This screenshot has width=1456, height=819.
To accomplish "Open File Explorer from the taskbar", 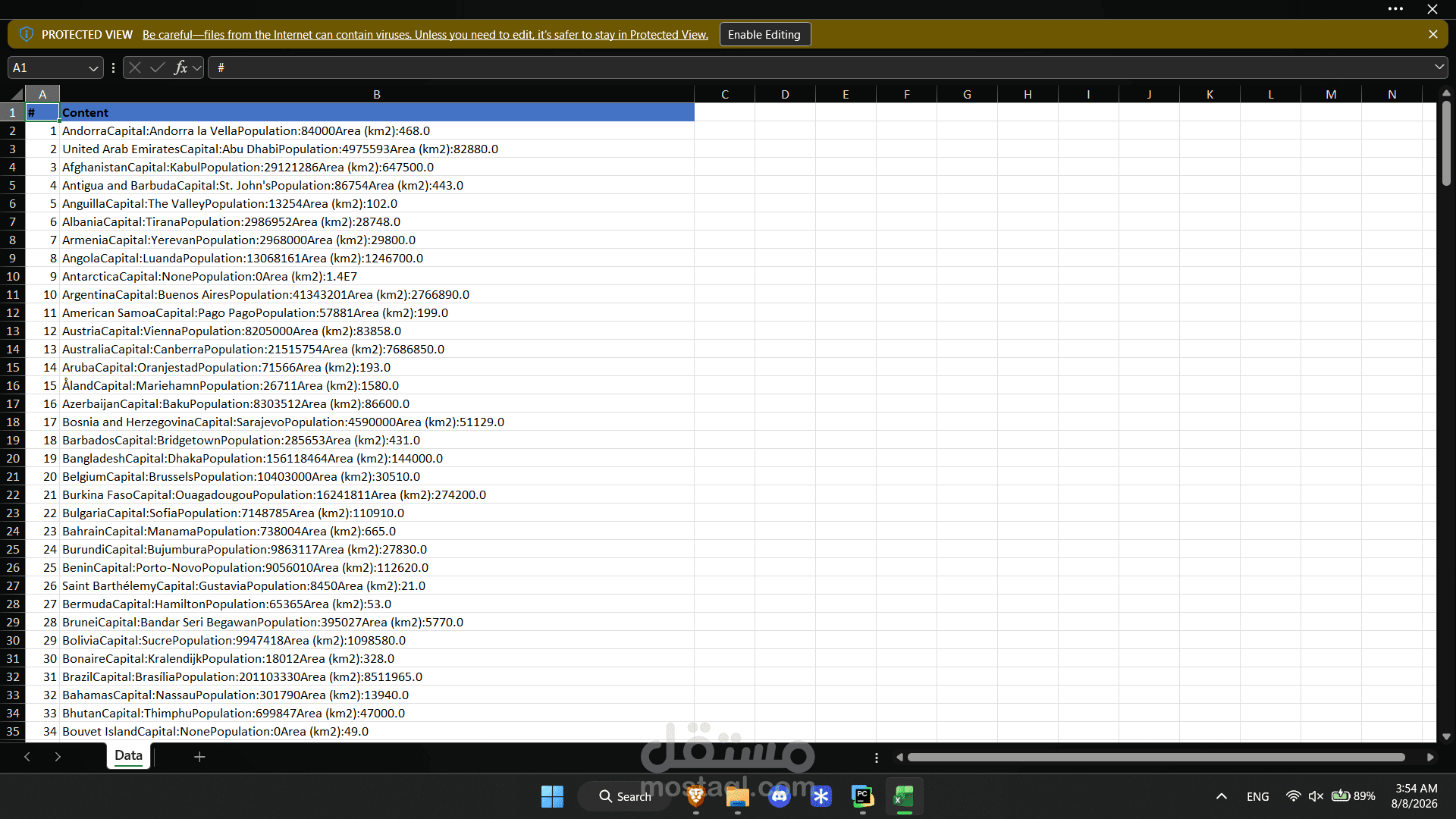I will 738,796.
